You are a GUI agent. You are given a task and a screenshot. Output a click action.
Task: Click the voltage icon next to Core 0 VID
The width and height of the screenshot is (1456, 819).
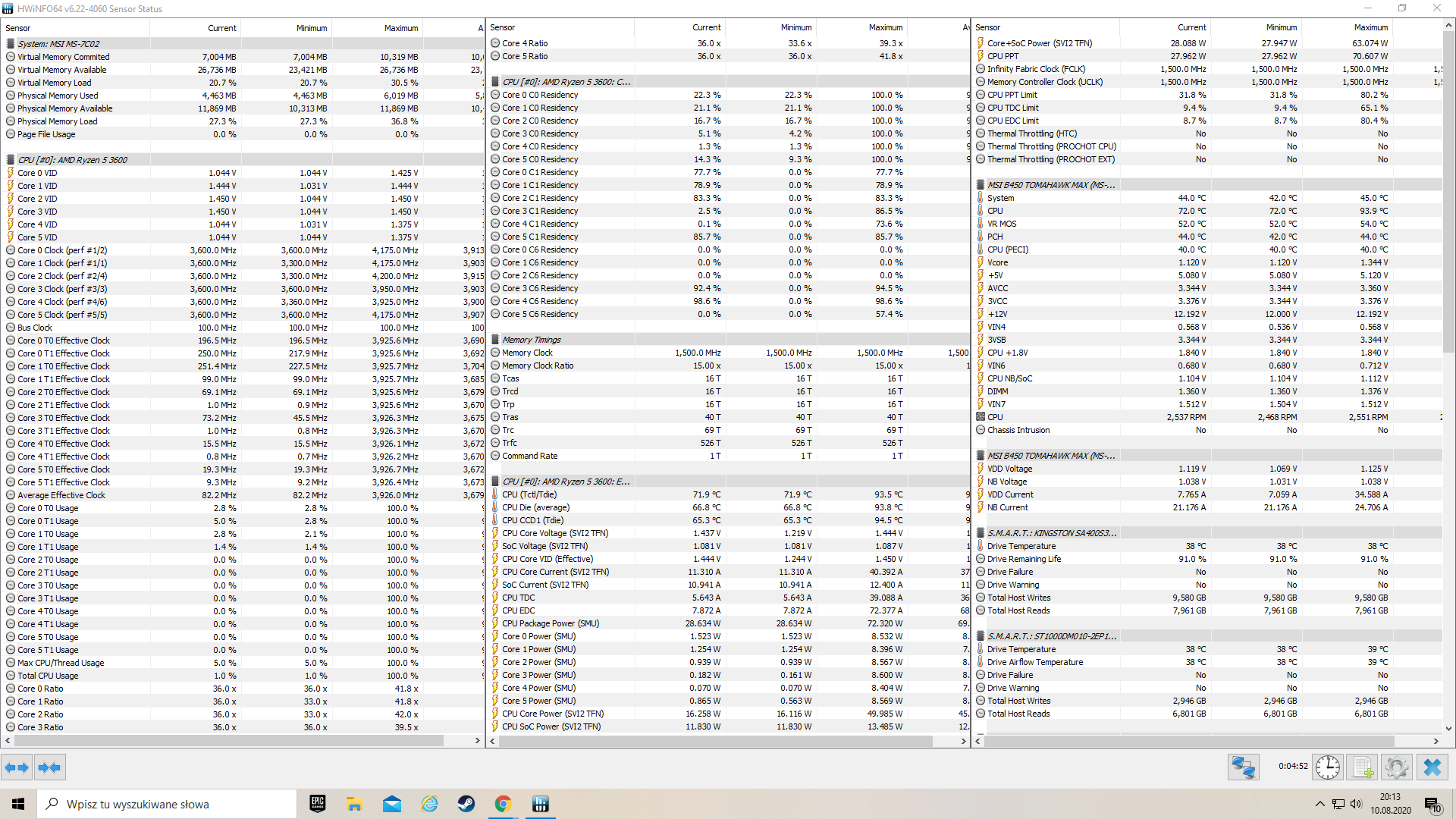pos(11,173)
